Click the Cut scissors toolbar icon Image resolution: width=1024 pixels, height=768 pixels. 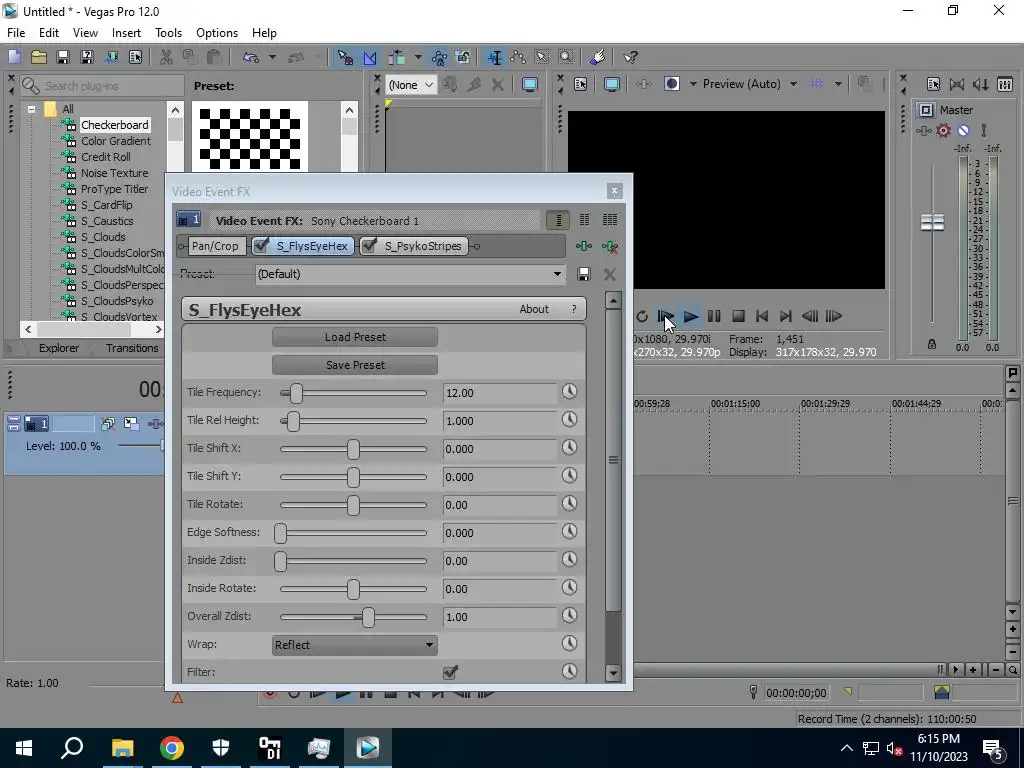(x=166, y=57)
